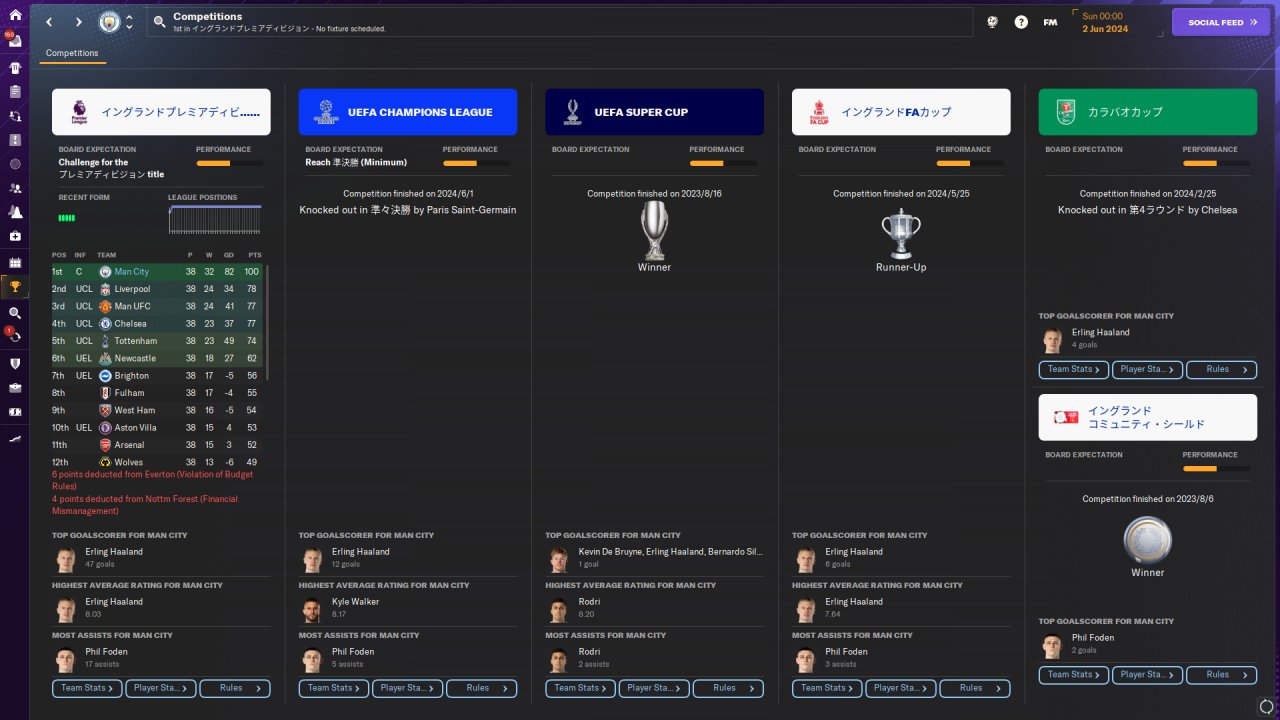Open the カラバオカップ header
Image resolution: width=1280 pixels, height=720 pixels.
pos(1148,112)
